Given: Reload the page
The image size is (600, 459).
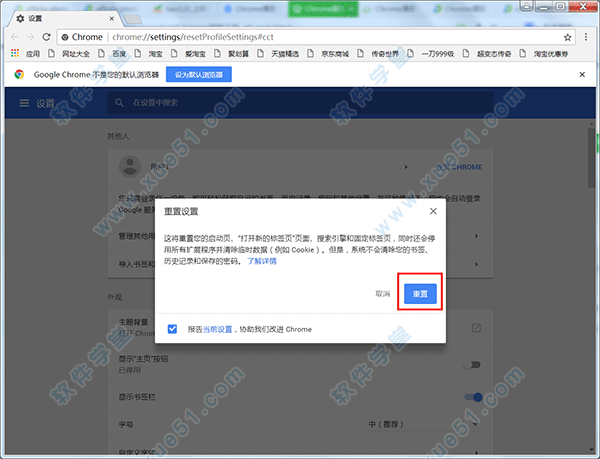Looking at the screenshot, I should coord(46,37).
